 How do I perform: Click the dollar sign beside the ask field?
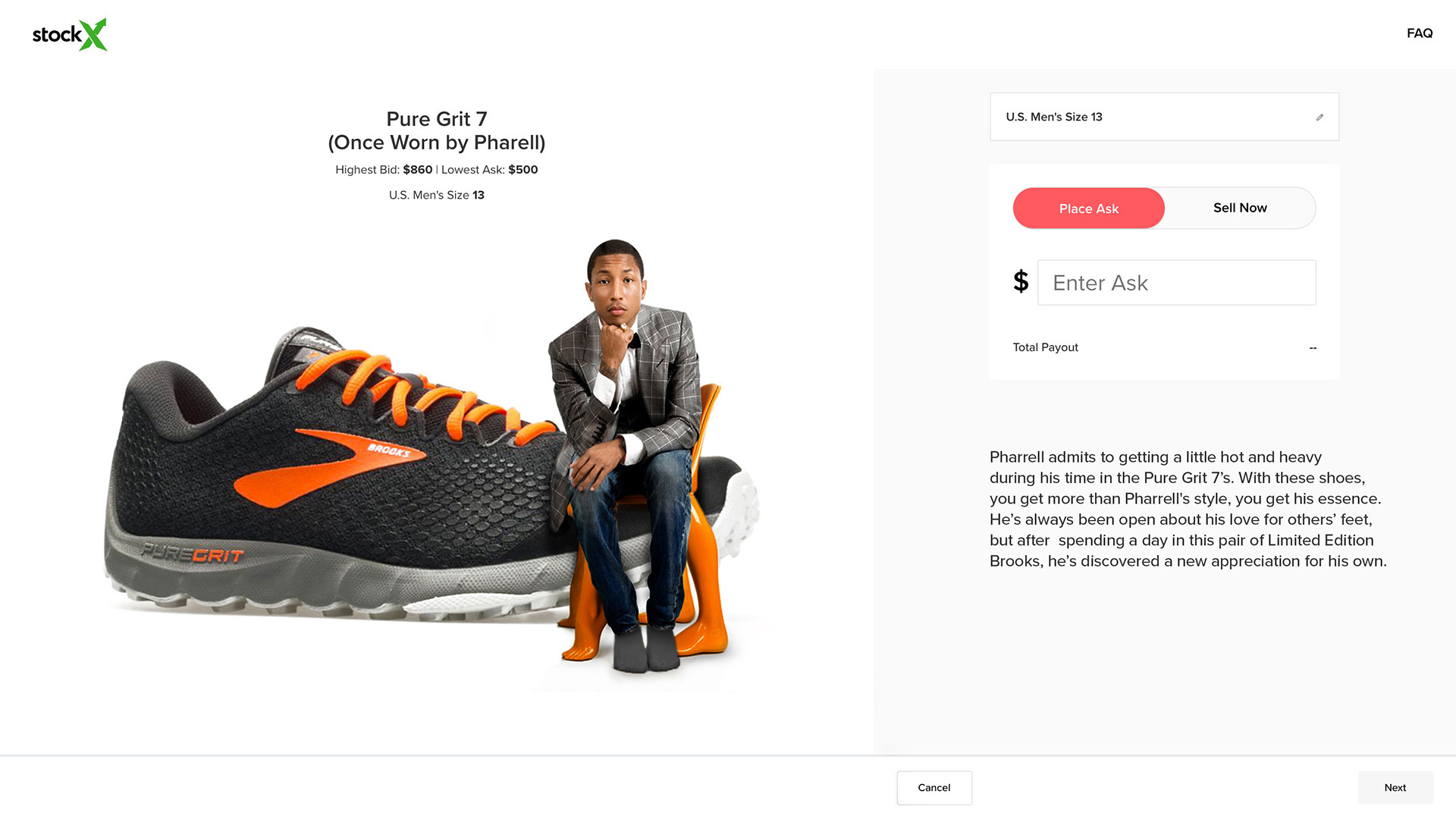point(1021,282)
